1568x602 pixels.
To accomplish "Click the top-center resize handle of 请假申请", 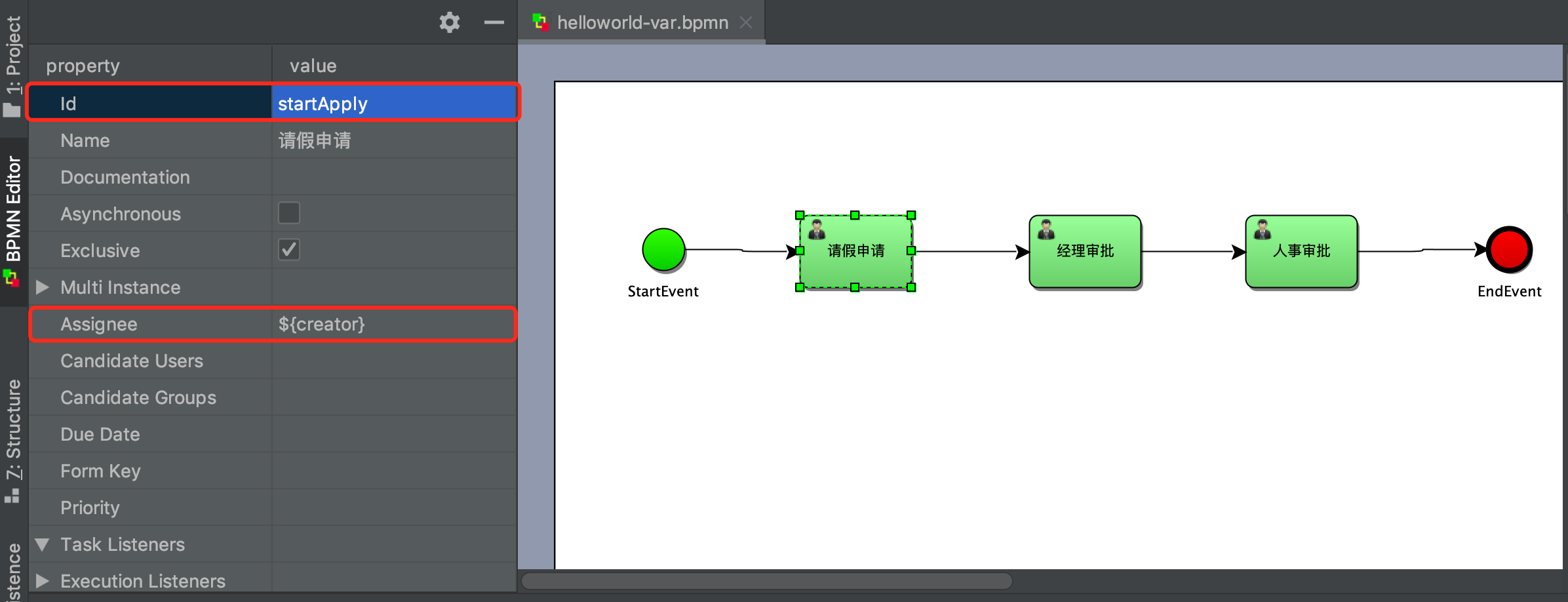I will (x=855, y=215).
